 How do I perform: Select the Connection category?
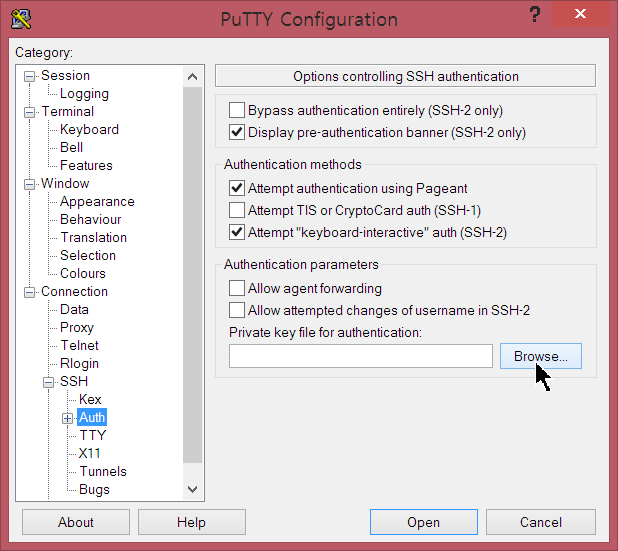click(x=74, y=292)
